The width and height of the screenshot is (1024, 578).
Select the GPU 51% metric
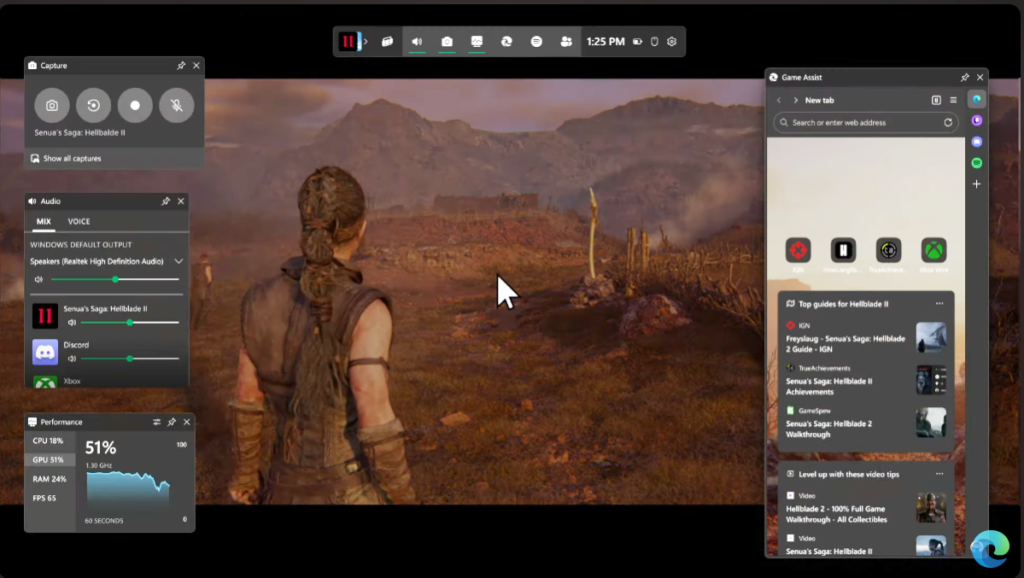[48, 460]
